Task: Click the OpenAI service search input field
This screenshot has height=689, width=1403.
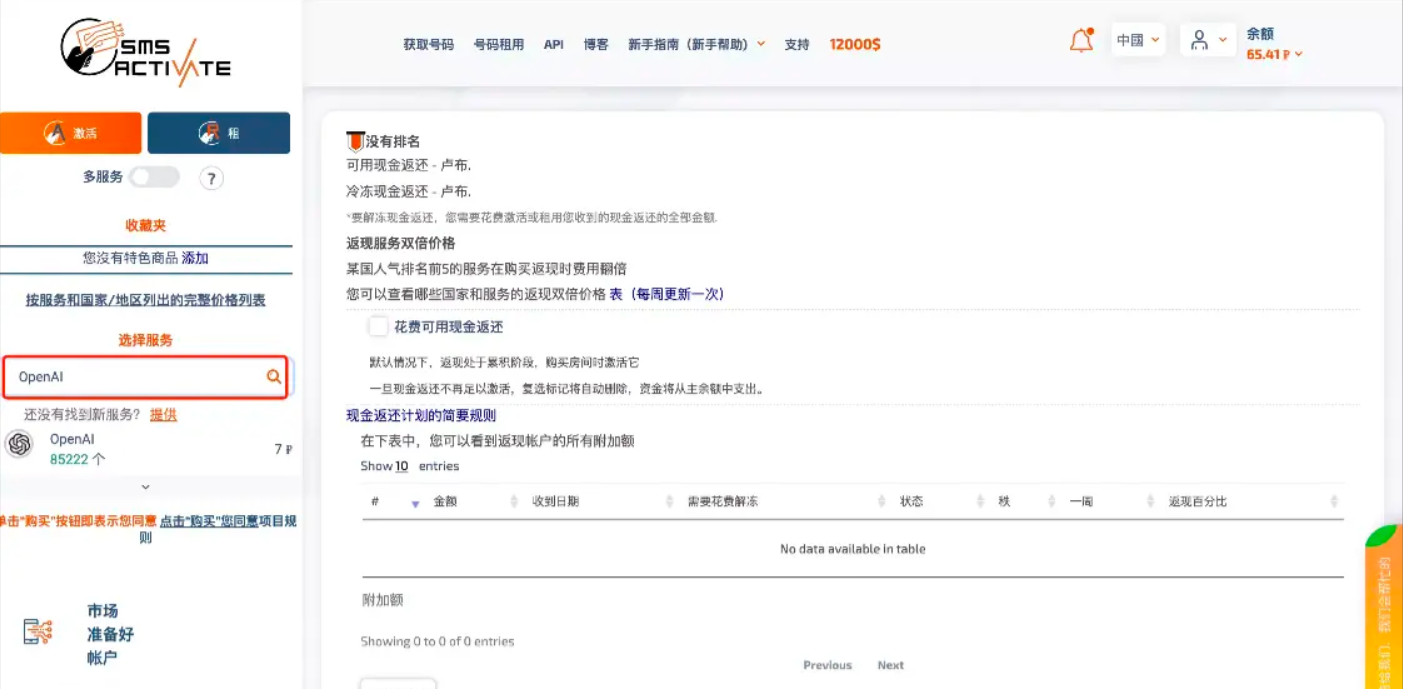Action: [x=145, y=377]
